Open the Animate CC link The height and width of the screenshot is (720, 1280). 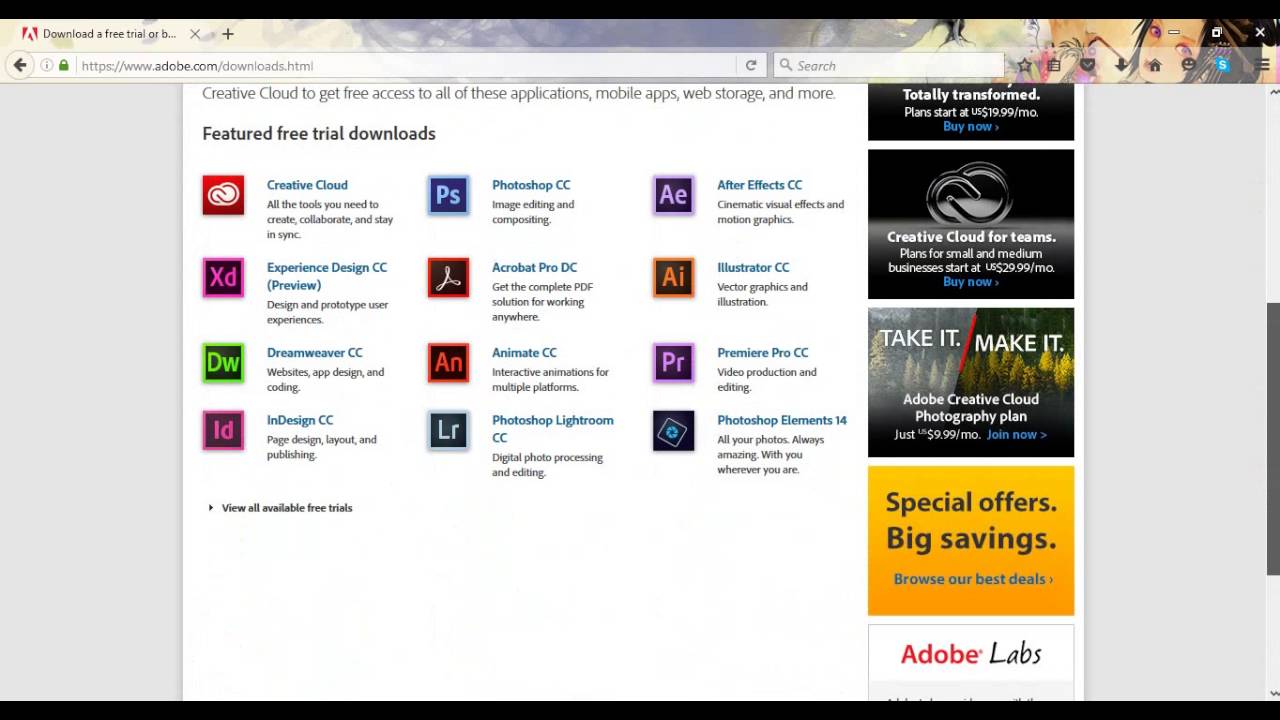(x=524, y=352)
